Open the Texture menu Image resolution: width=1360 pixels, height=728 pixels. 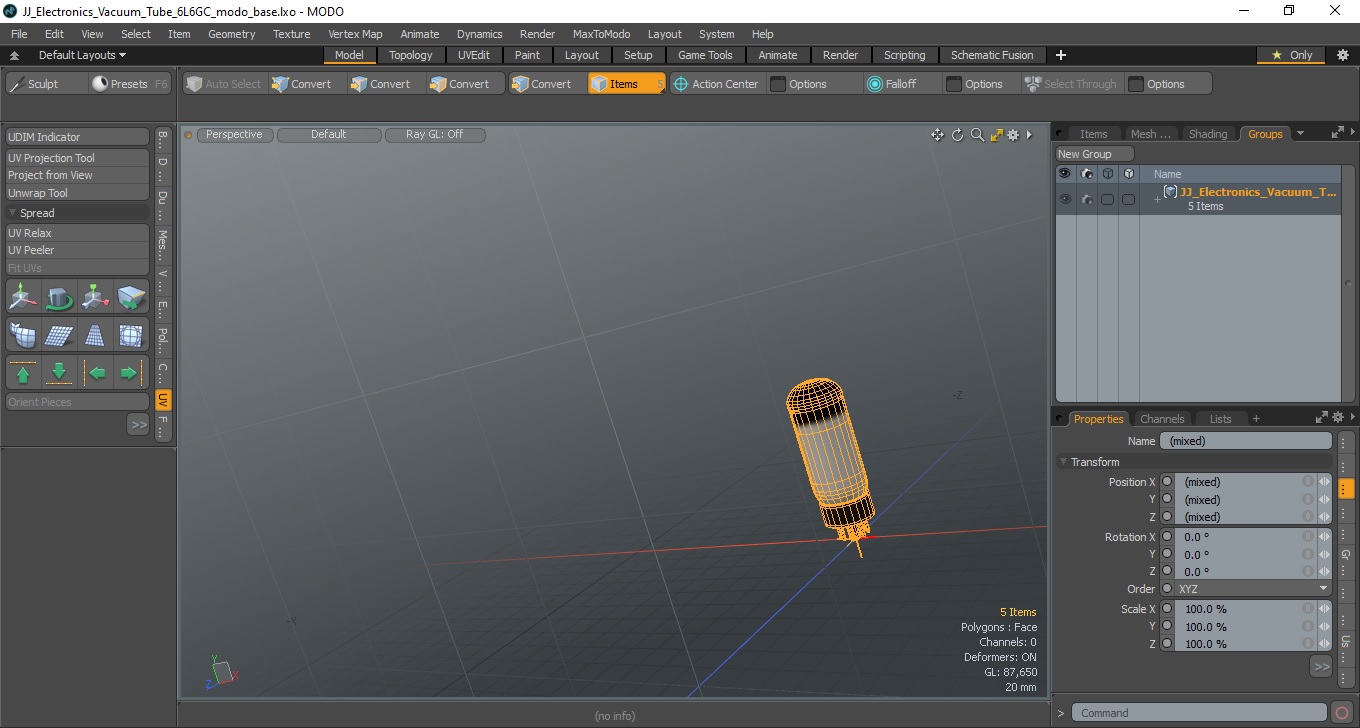click(x=291, y=34)
